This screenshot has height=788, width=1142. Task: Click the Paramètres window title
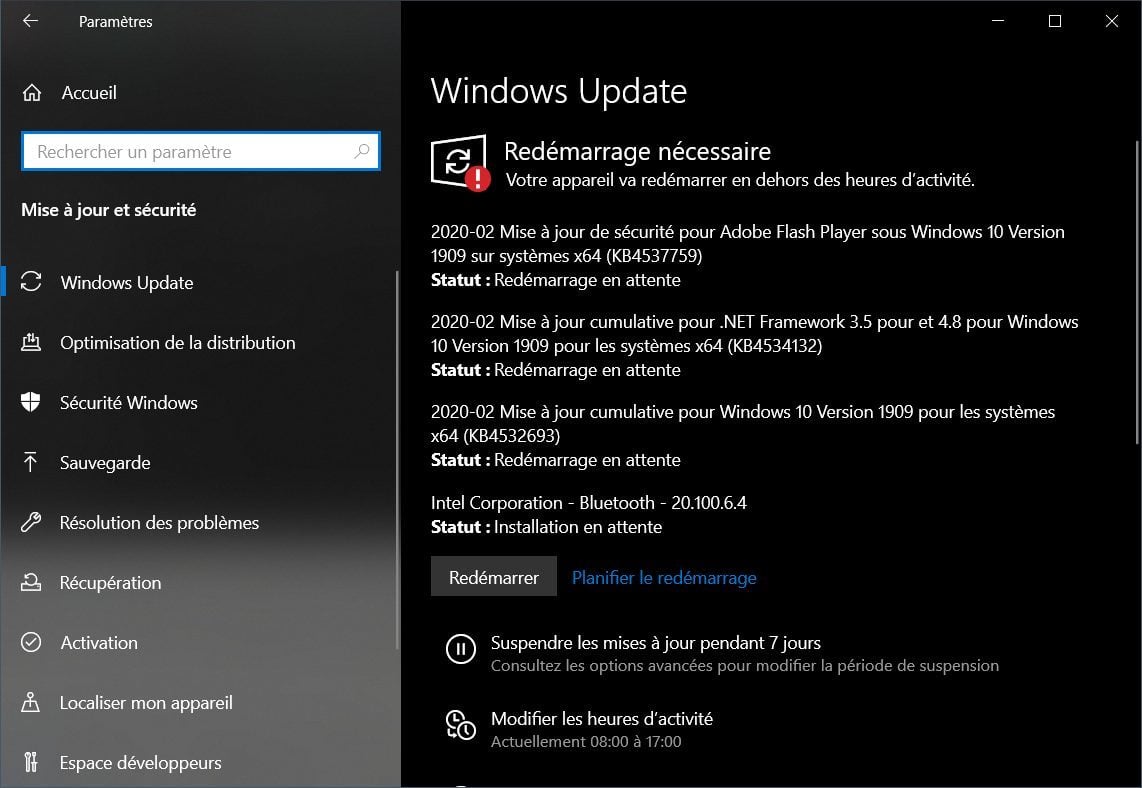(x=116, y=22)
